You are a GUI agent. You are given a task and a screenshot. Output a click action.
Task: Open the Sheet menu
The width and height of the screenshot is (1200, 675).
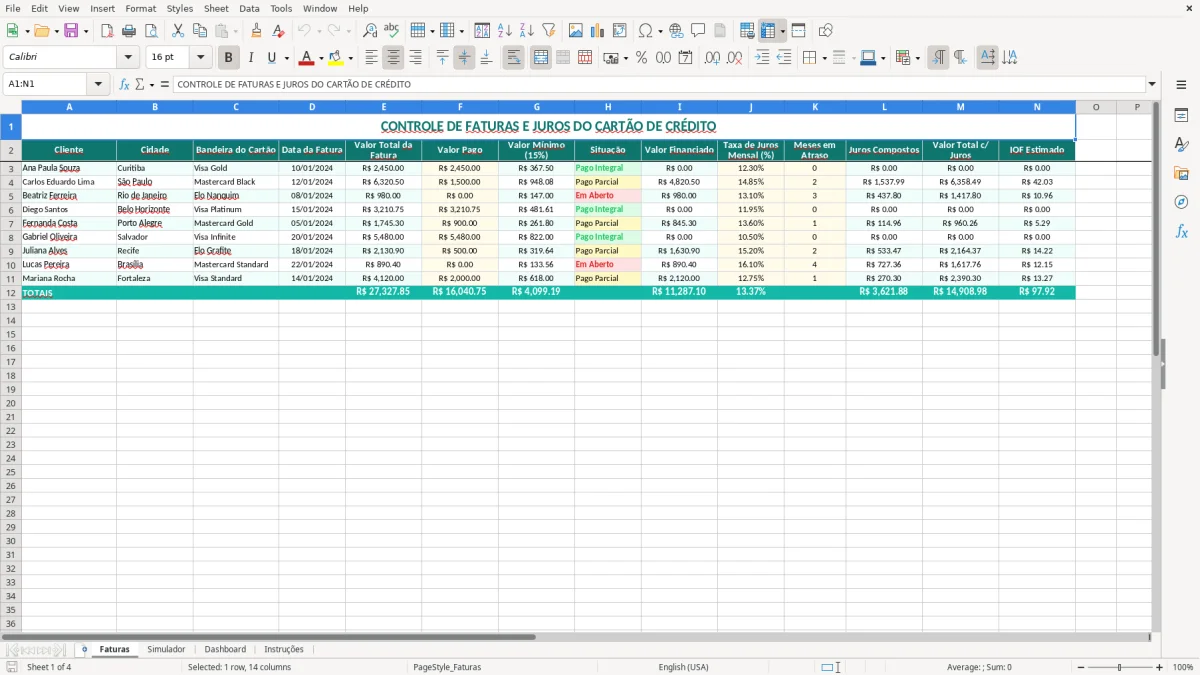216,8
